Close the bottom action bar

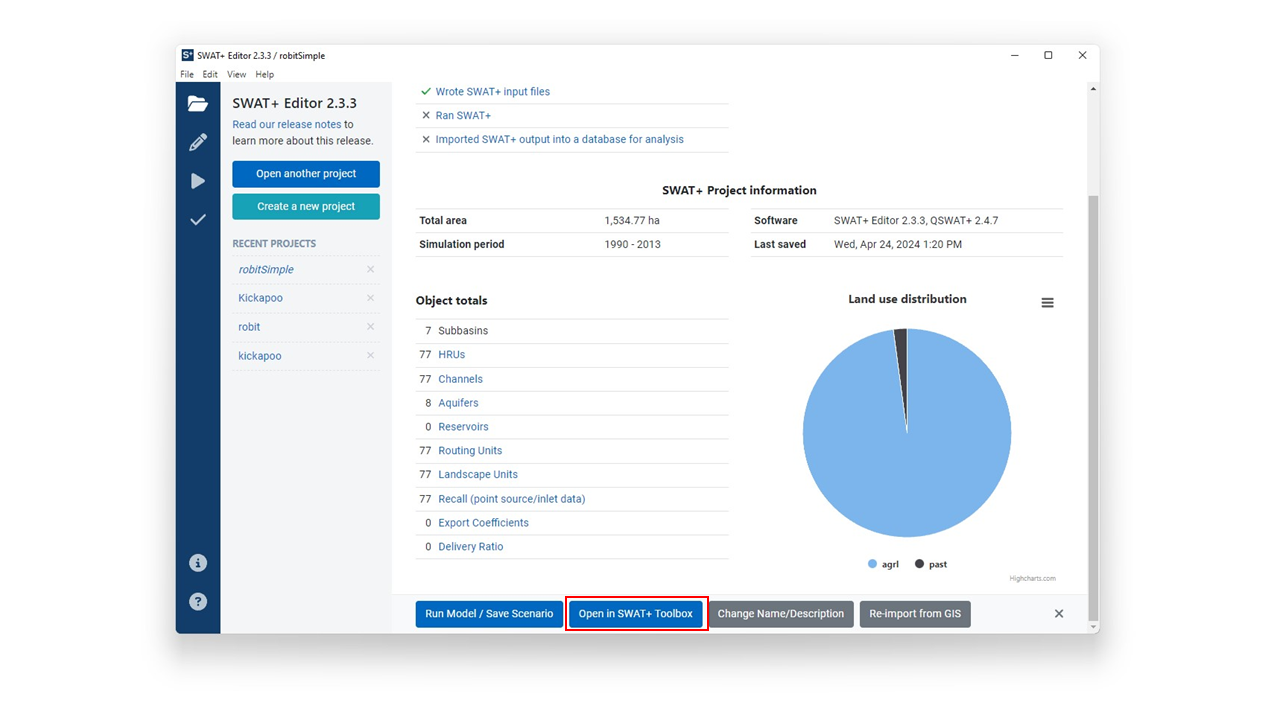[x=1059, y=614]
